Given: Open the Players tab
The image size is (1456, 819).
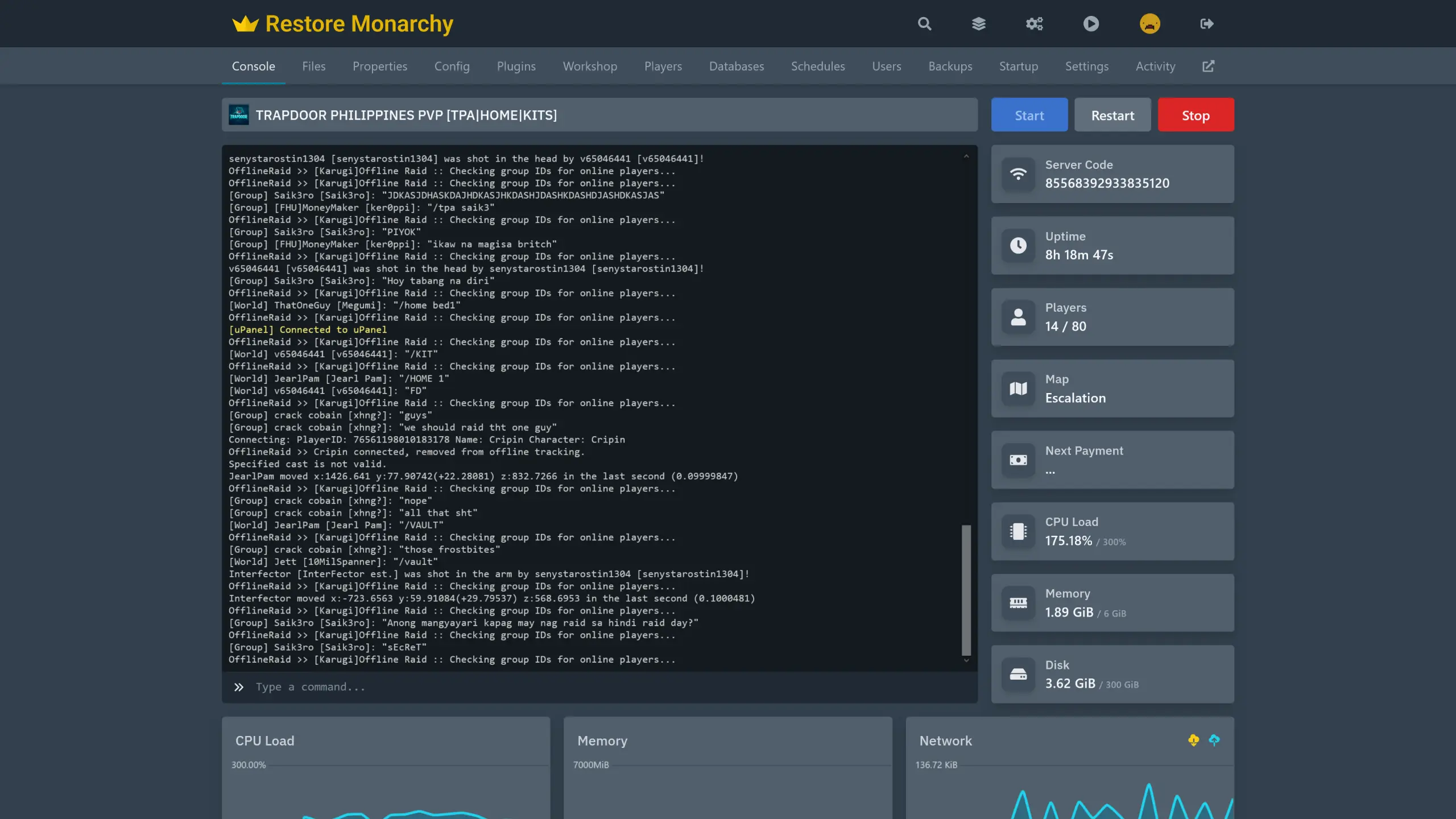Looking at the screenshot, I should (x=663, y=66).
